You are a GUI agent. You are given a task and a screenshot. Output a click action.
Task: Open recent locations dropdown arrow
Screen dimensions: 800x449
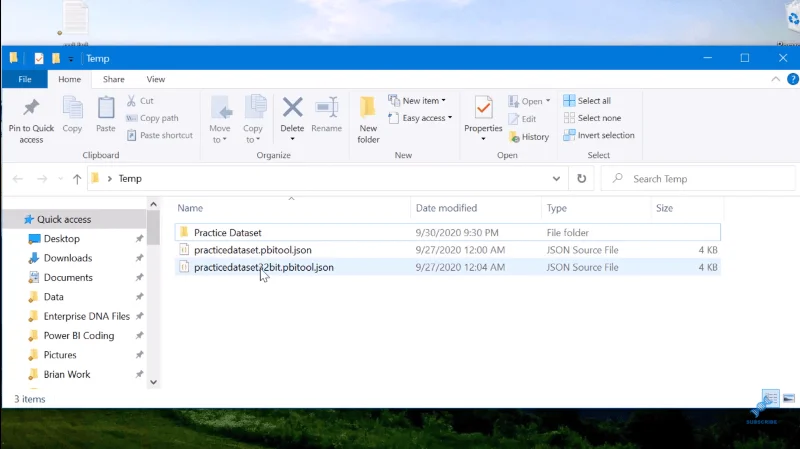coord(60,179)
